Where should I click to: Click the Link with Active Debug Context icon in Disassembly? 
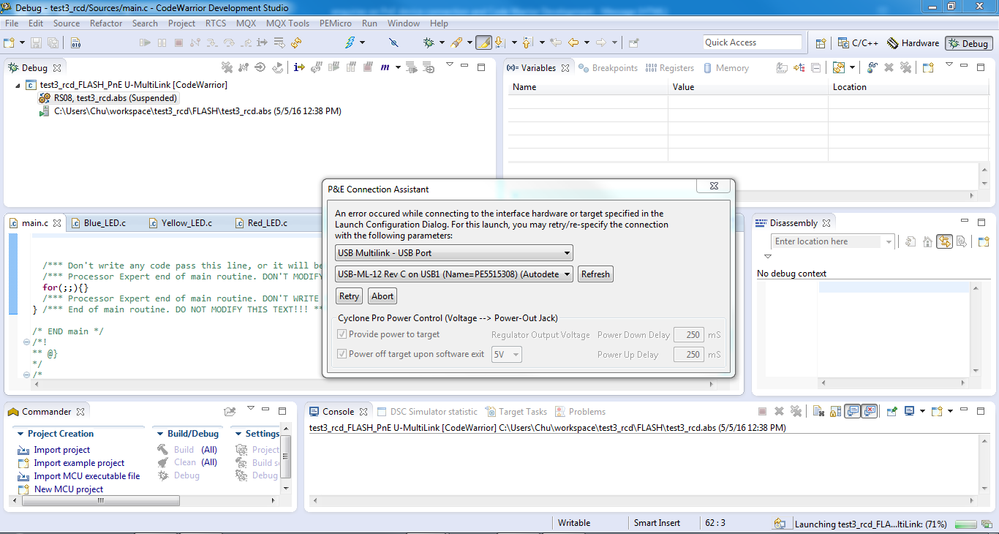coord(944,242)
